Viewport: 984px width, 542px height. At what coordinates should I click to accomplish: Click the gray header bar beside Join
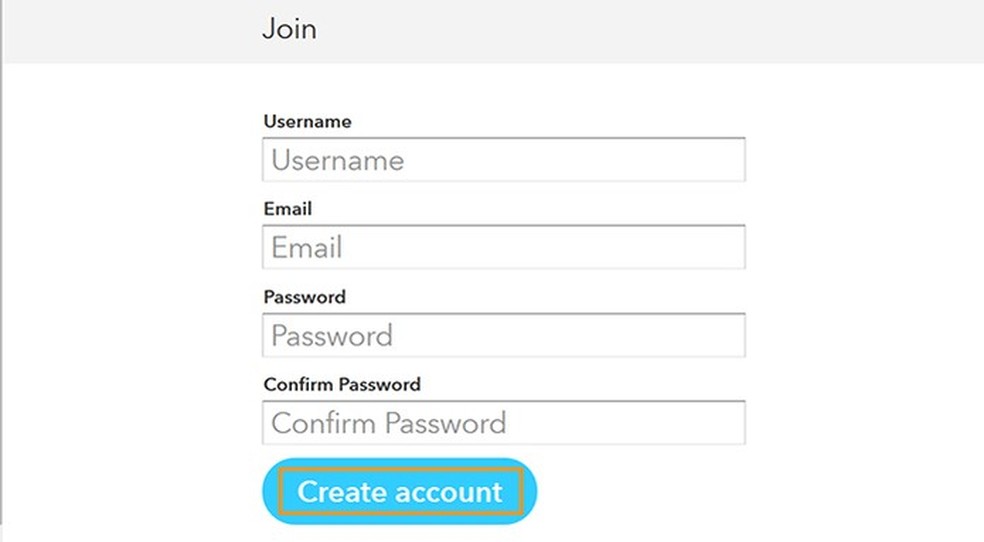(x=650, y=30)
